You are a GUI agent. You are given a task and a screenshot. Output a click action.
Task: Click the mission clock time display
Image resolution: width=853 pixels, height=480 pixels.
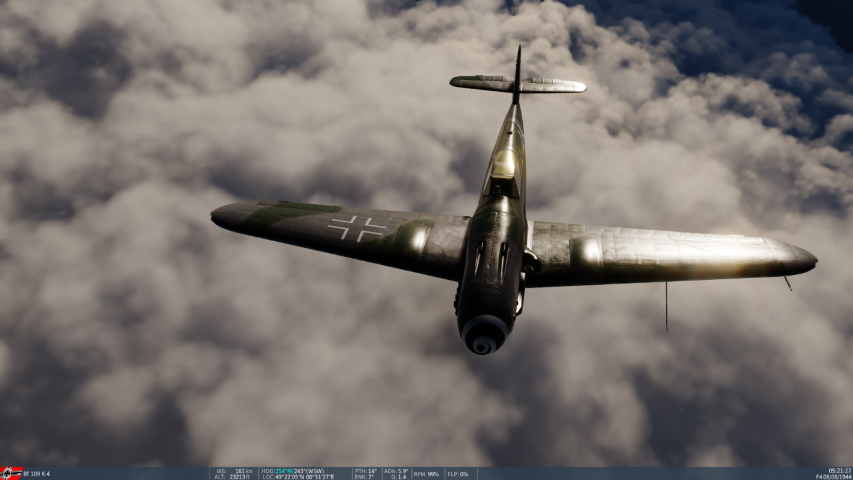pyautogui.click(x=839, y=470)
